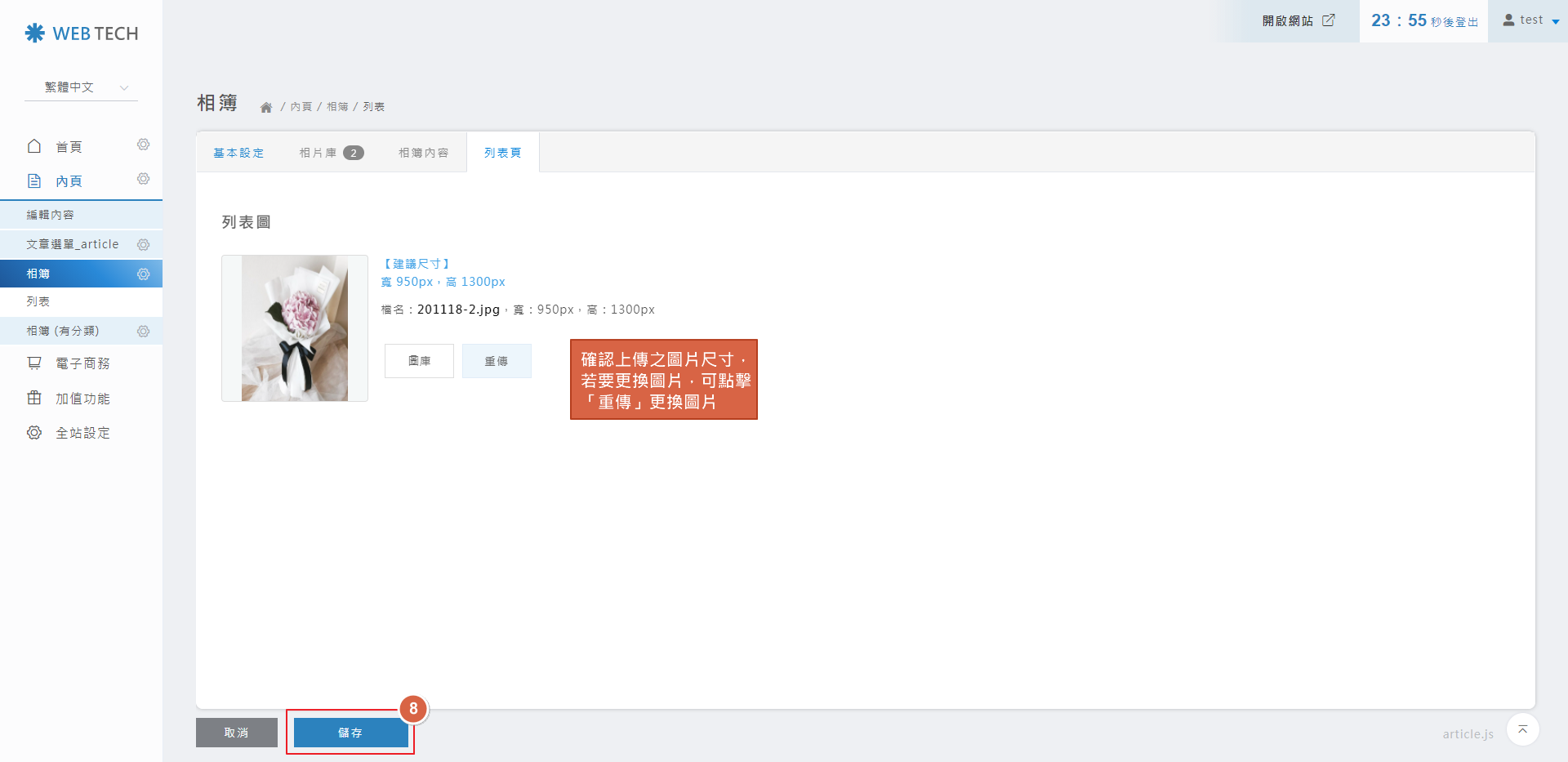Screen dimensions: 1568x762
Task: Open settings gear next to 首頁
Action: 143,145
